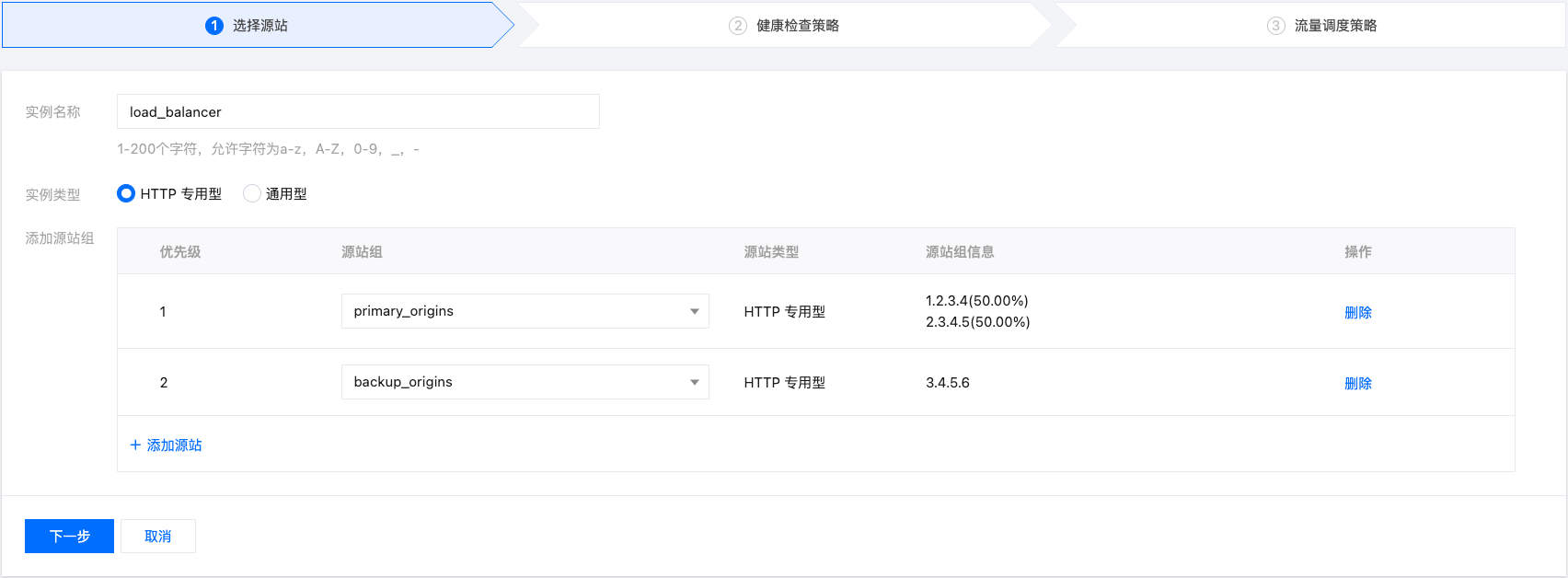Delete the priority 2 origin group
The image size is (1568, 578).
(1357, 384)
